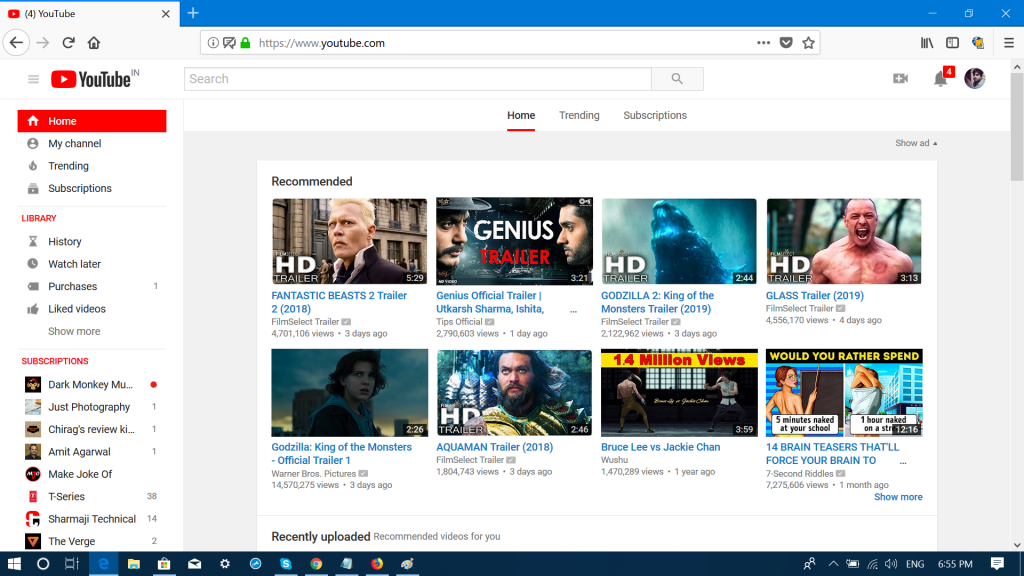Open File Explorer from the taskbar
Viewport: 1024px width, 576px height.
pyautogui.click(x=134, y=564)
